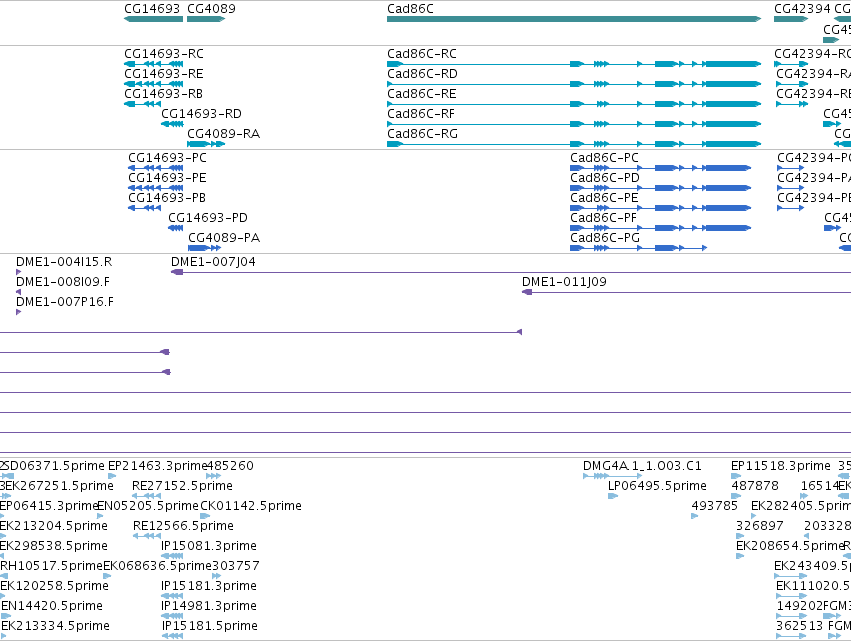This screenshot has height=641, width=851.
Task: Click the IP15181.3prime EST label
Action: pos(209,586)
